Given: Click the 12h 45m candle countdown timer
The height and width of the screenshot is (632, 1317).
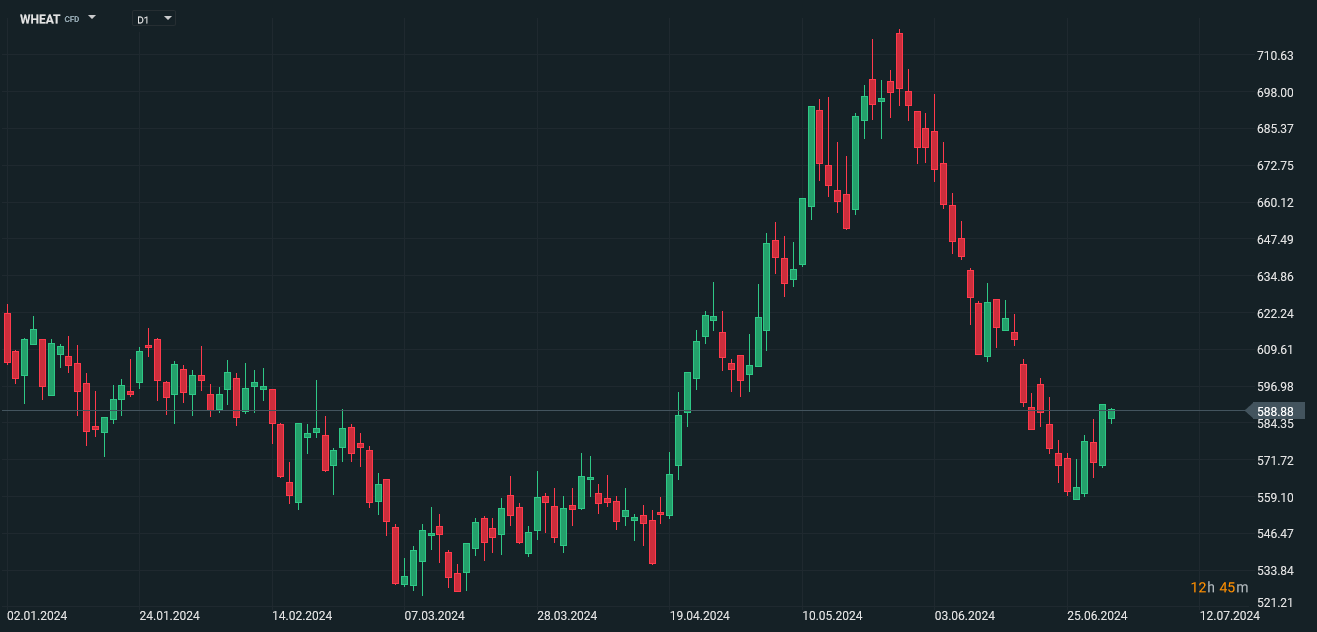Looking at the screenshot, I should click(1219, 588).
